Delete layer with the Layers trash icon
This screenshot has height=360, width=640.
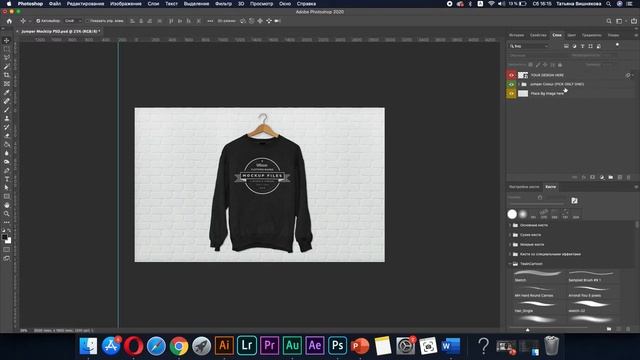coord(629,177)
